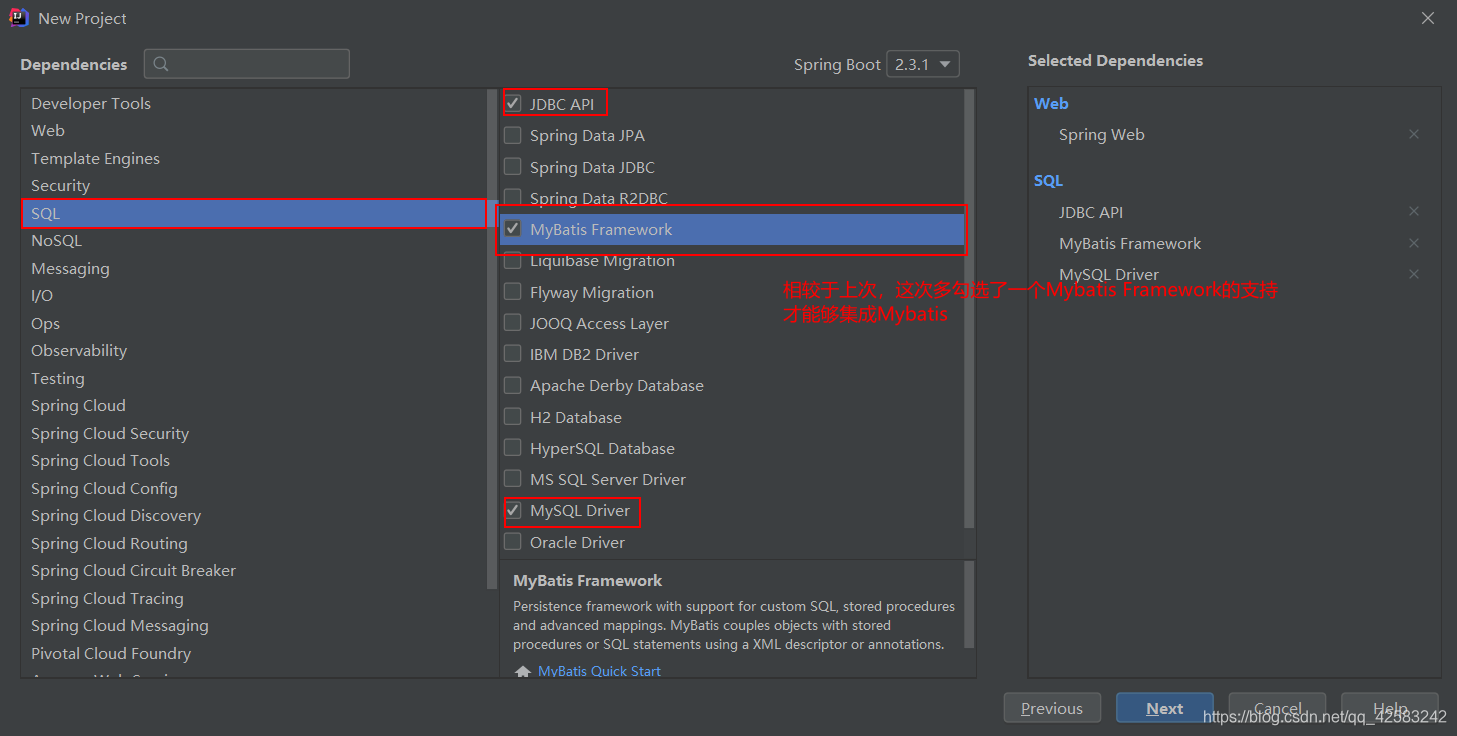
Task: Select the JOOQ Access Layer checkbox
Action: click(x=513, y=323)
